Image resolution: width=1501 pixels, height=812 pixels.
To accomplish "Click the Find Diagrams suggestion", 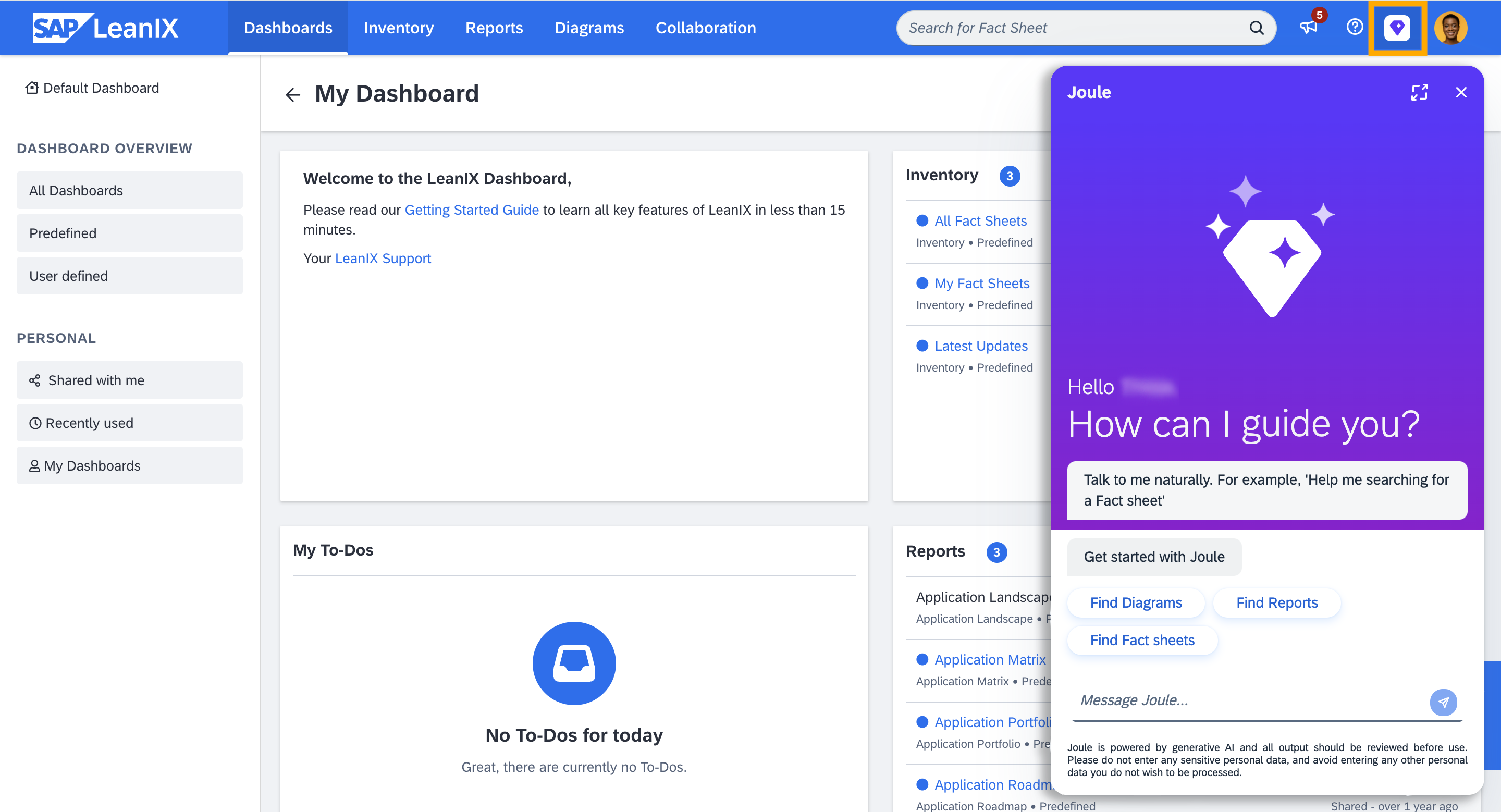I will click(1135, 602).
